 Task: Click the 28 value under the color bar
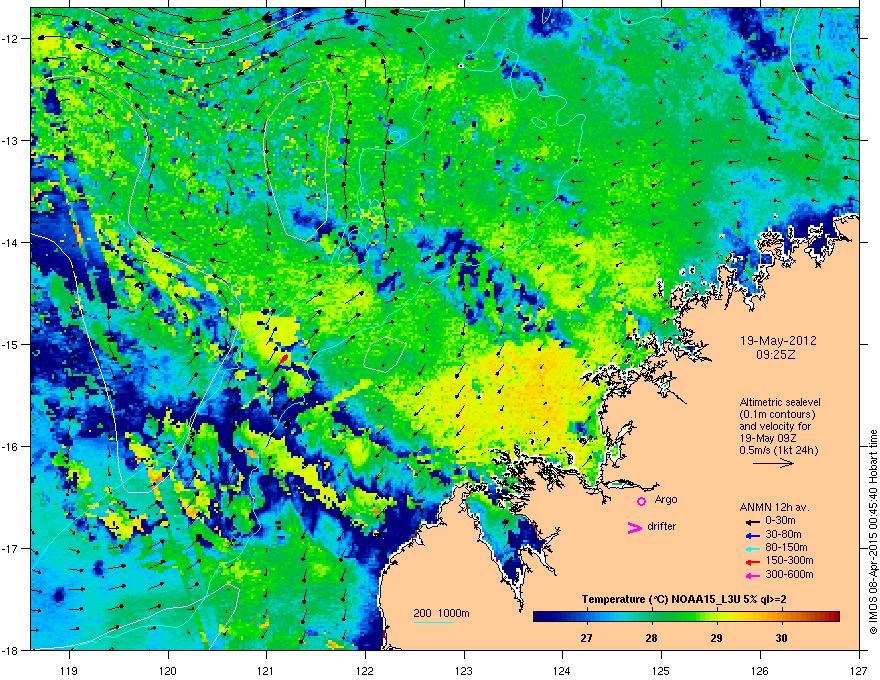(x=651, y=638)
